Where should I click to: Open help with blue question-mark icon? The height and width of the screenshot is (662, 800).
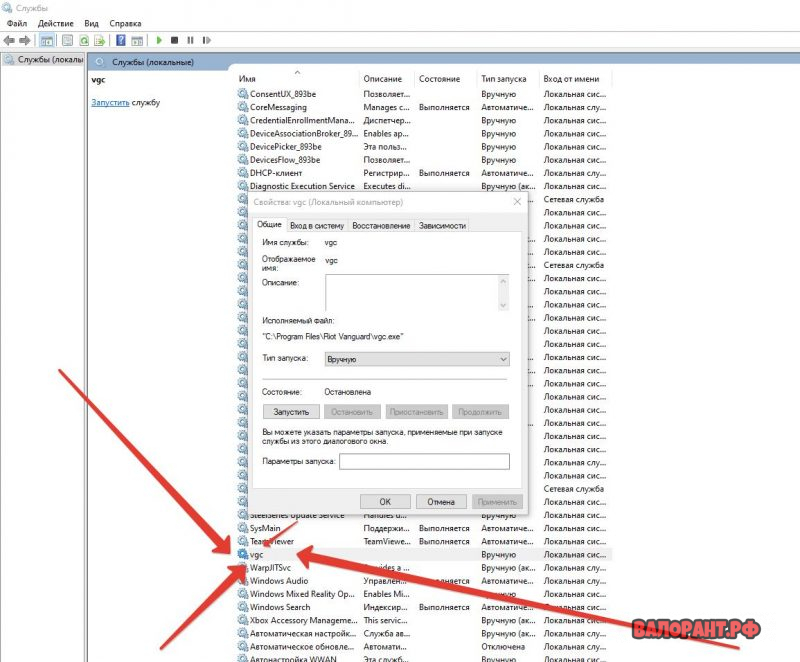click(120, 40)
